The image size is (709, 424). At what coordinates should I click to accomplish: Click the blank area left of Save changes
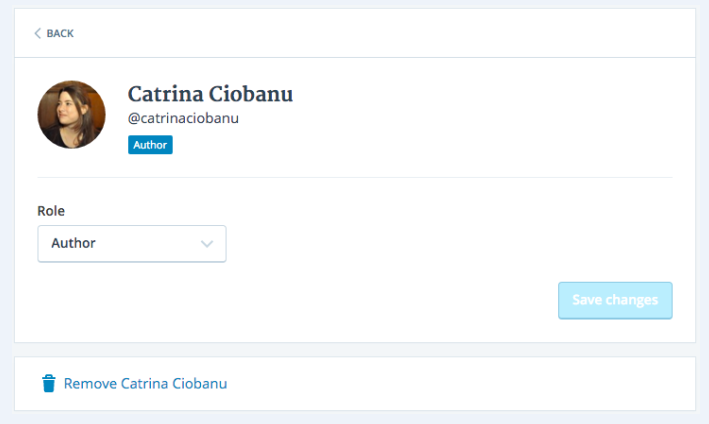(x=300, y=300)
